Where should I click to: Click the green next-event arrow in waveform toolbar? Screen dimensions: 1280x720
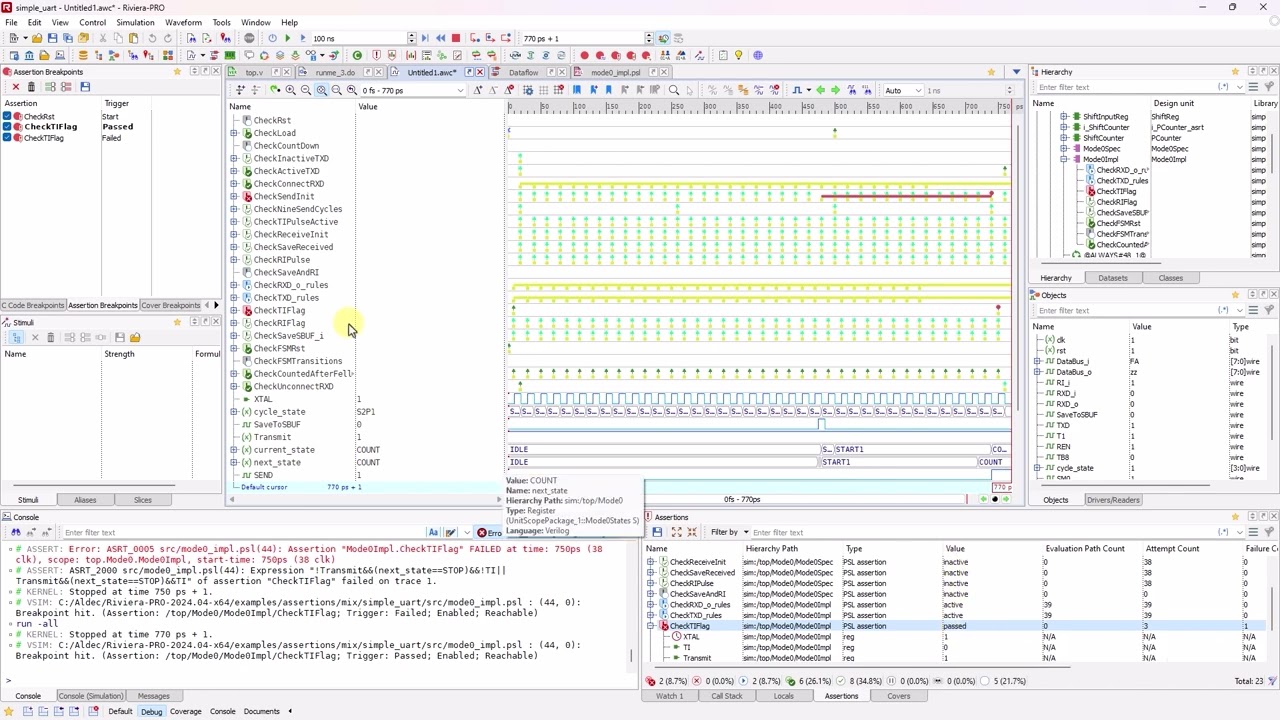point(836,90)
